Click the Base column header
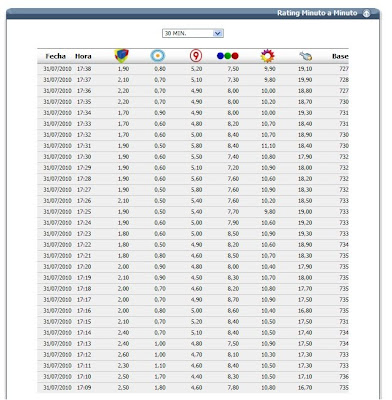Image resolution: width=392 pixels, height=400 pixels. tap(340, 56)
